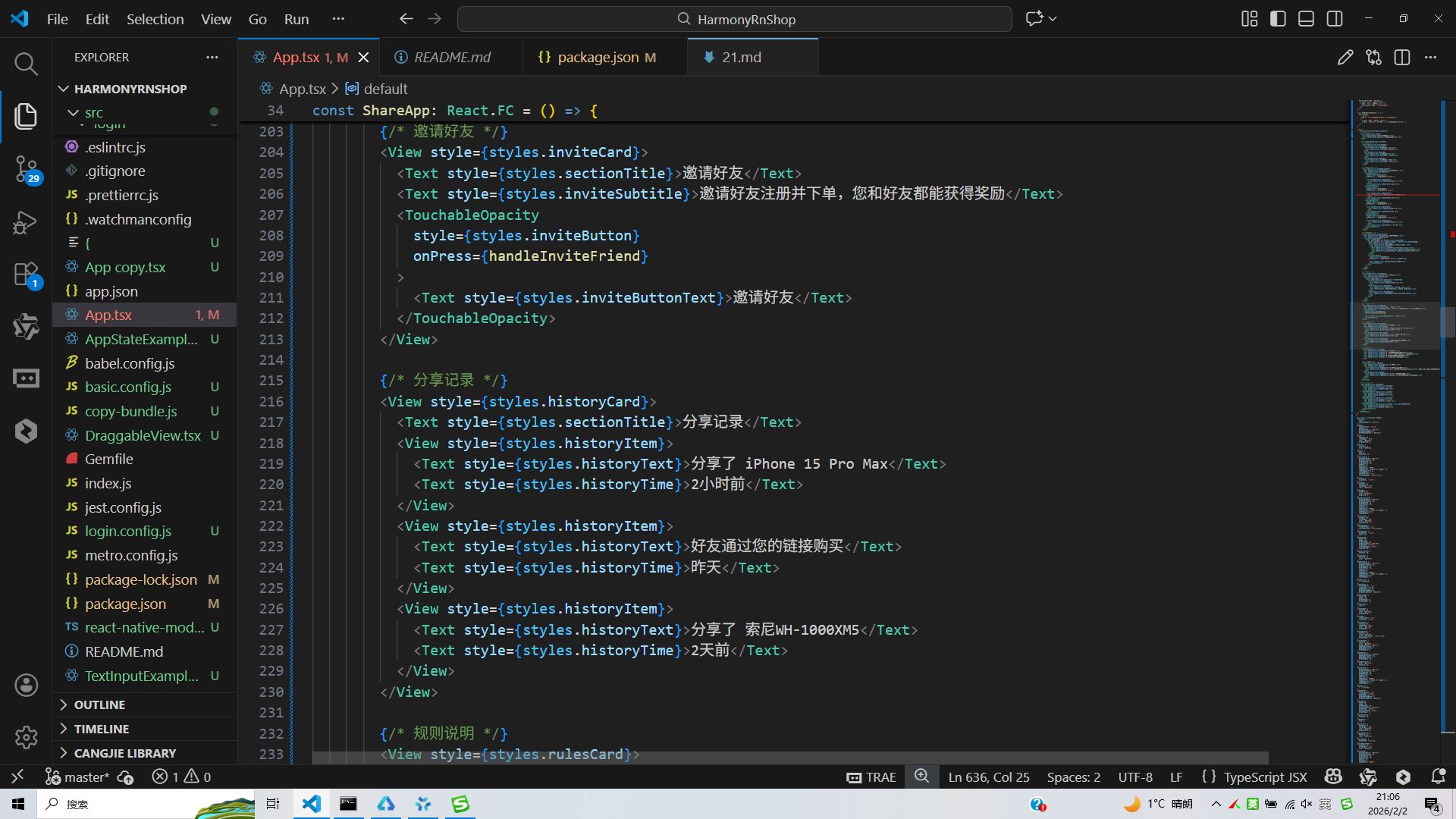Open the Selection menu
The height and width of the screenshot is (819, 1456).
coord(155,19)
